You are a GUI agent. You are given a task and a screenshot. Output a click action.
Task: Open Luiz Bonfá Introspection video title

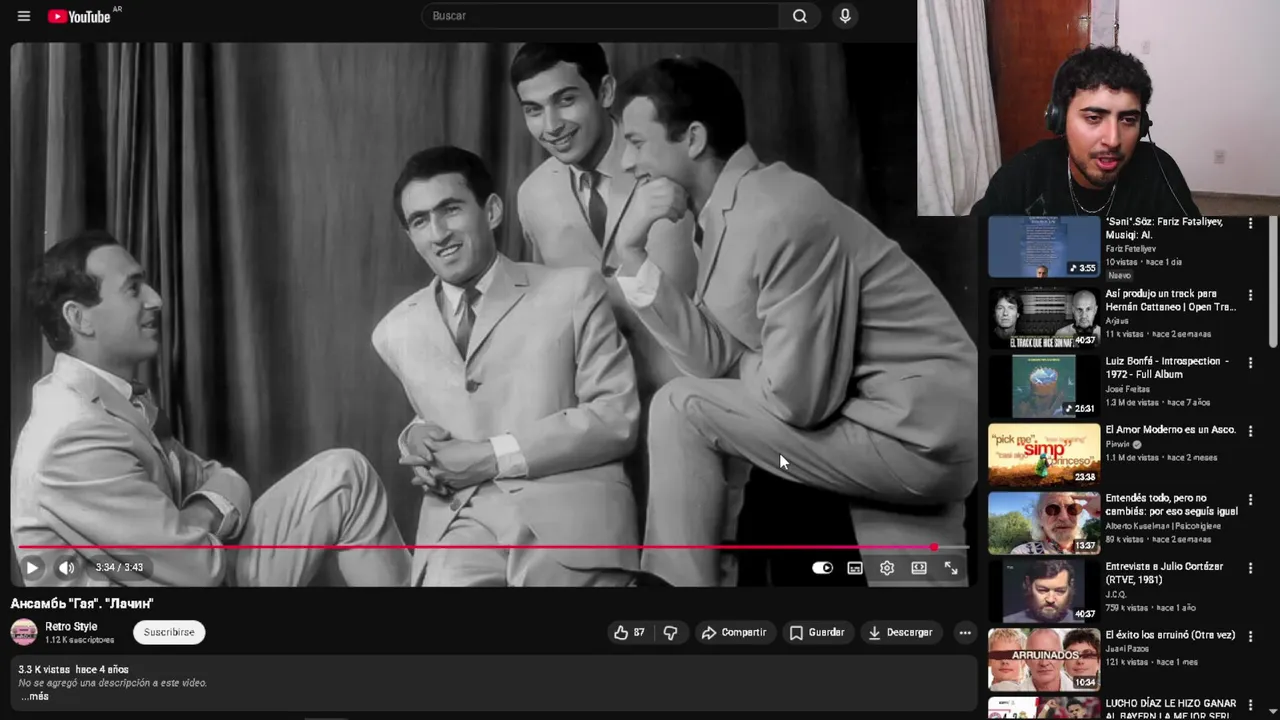(x=1166, y=367)
